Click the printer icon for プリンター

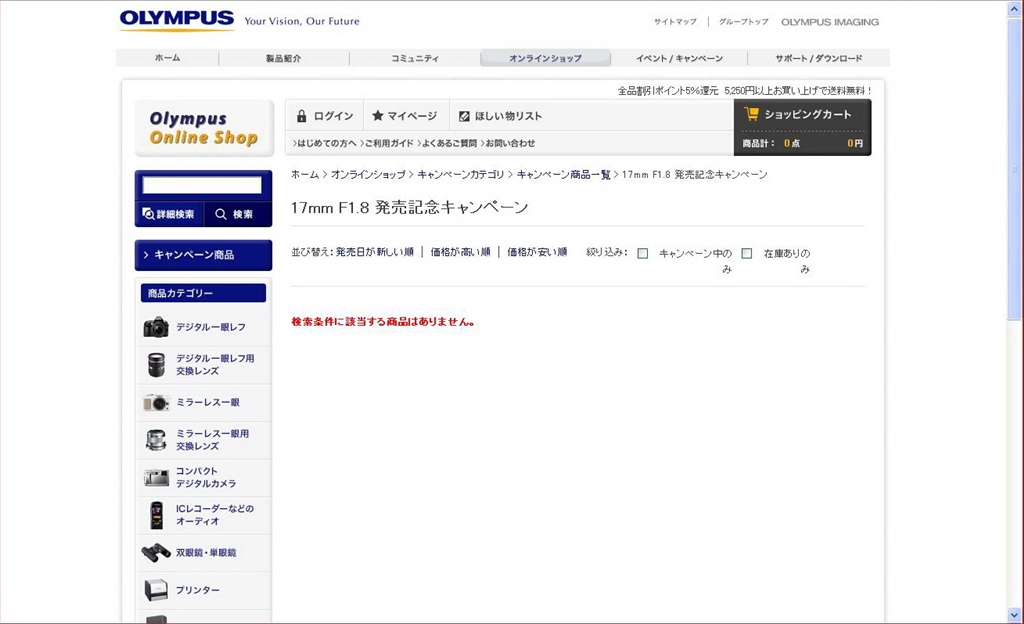(156, 590)
